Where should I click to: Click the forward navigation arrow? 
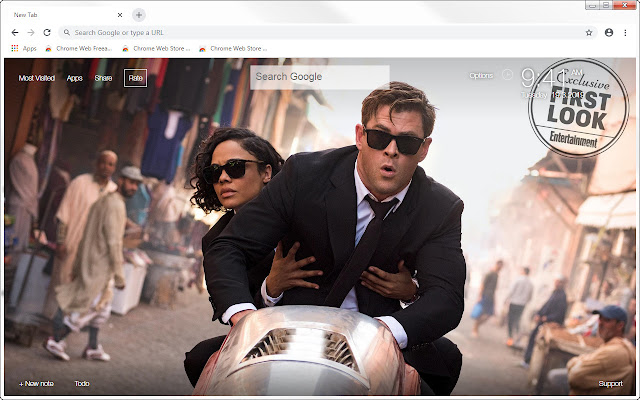(x=31, y=33)
